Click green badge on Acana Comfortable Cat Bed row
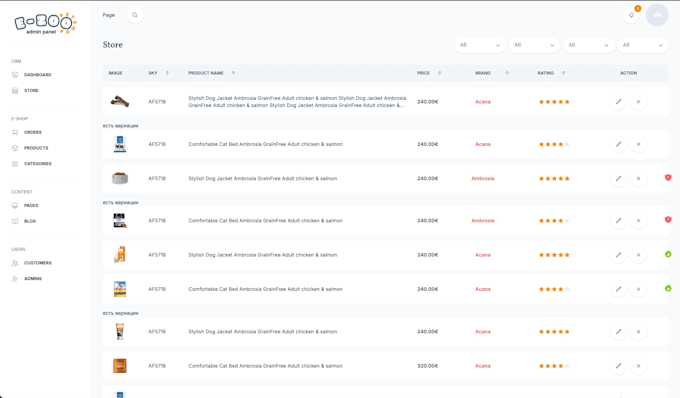This screenshot has width=680, height=398. coord(668,288)
